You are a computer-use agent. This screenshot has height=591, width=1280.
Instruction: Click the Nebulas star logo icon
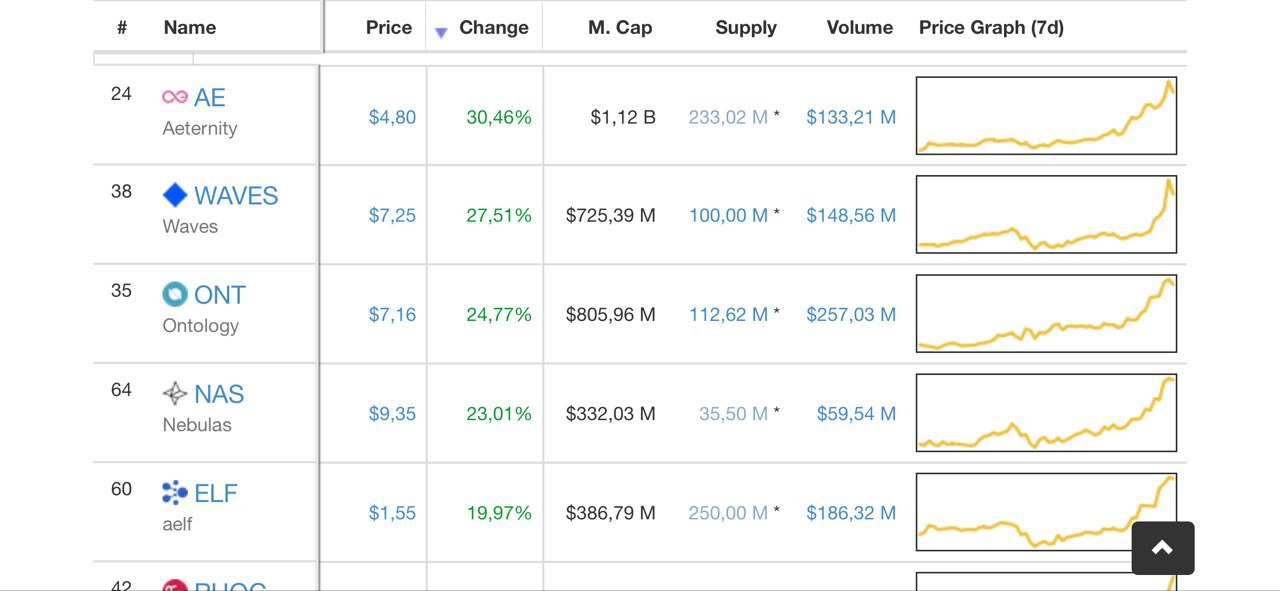(175, 393)
